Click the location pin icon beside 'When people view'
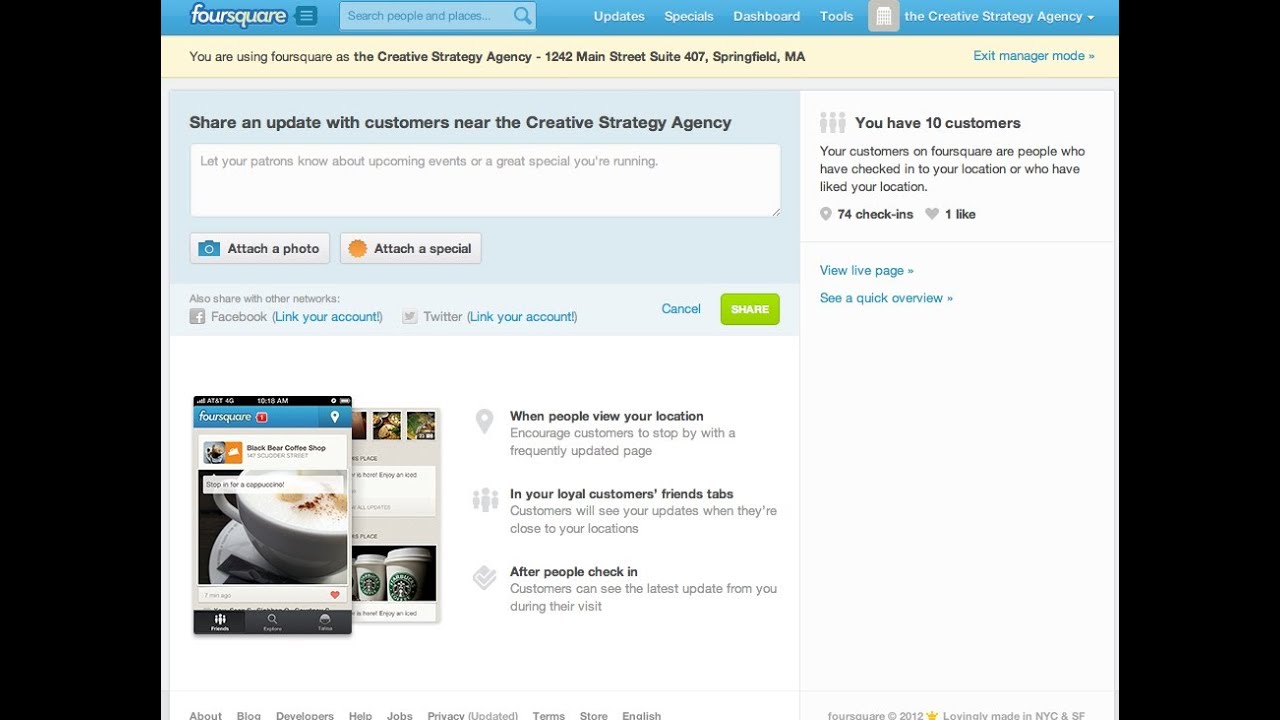 (x=484, y=421)
